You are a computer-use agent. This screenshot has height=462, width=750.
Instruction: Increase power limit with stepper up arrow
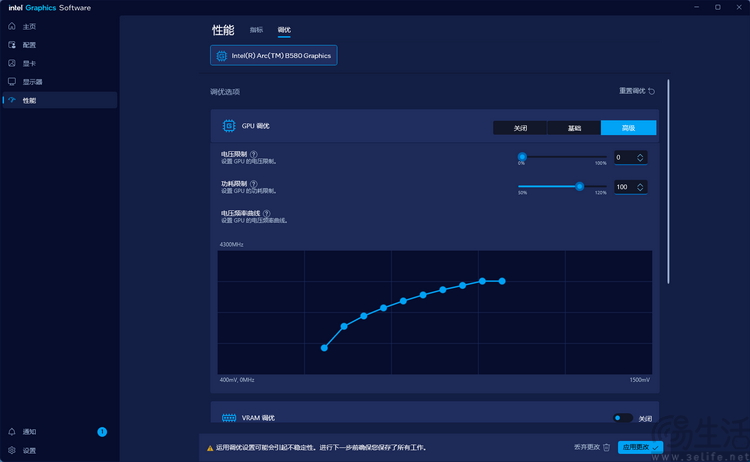[x=640, y=185]
